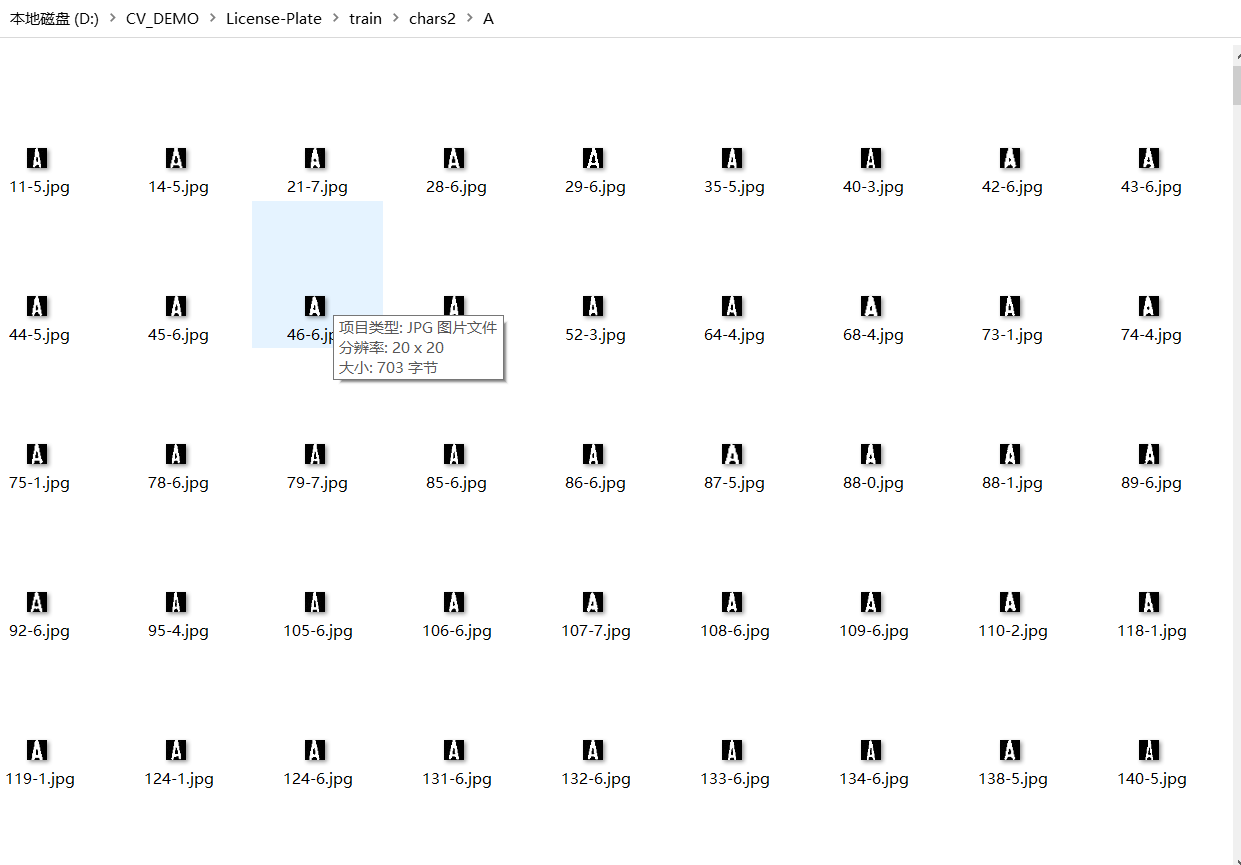
Task: Click the 133-6.jpg file name
Action: coord(735,779)
